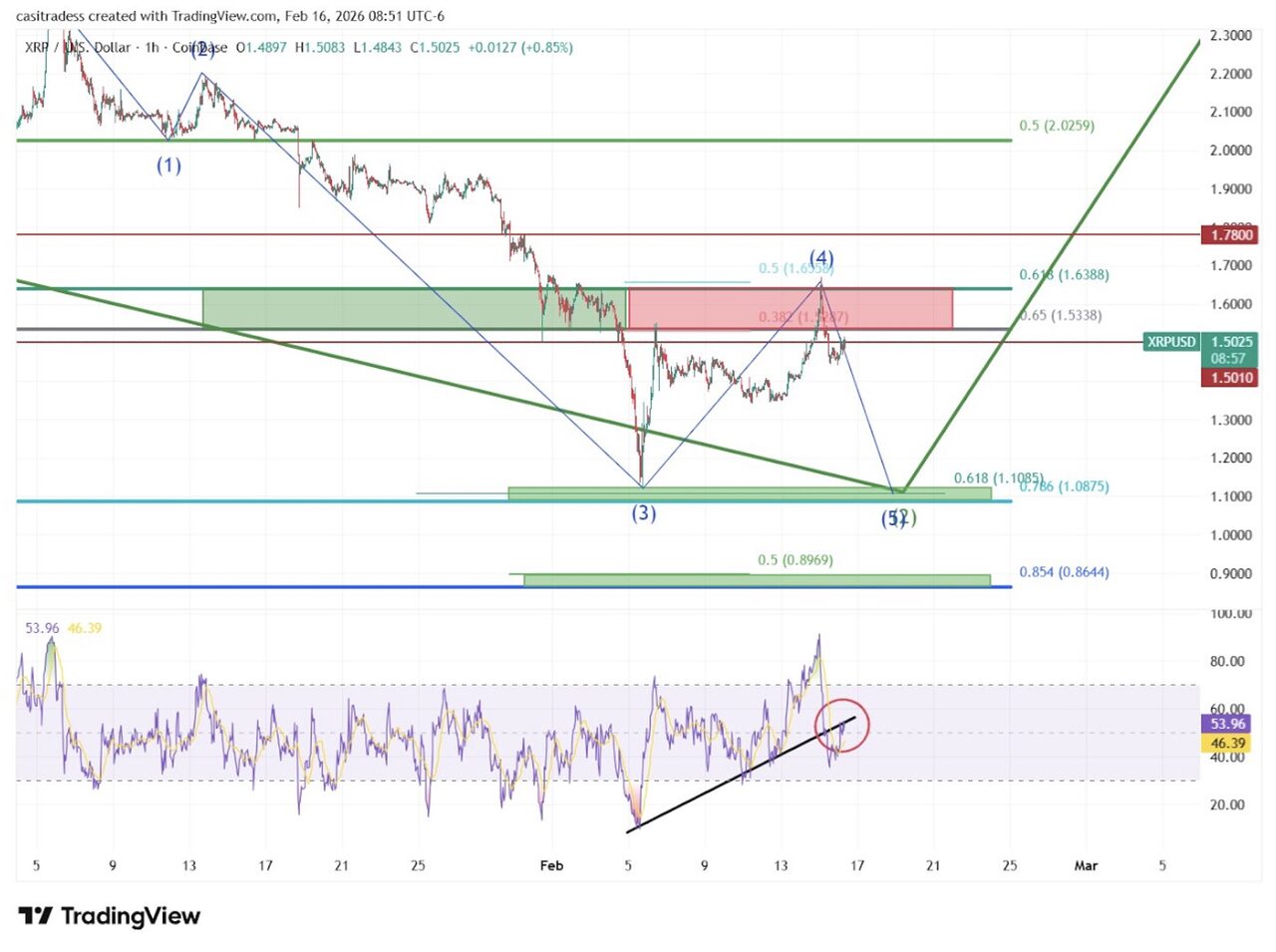The width and height of the screenshot is (1276, 952).
Task: Click the red 1.7800 price axis label
Action: [1230, 235]
